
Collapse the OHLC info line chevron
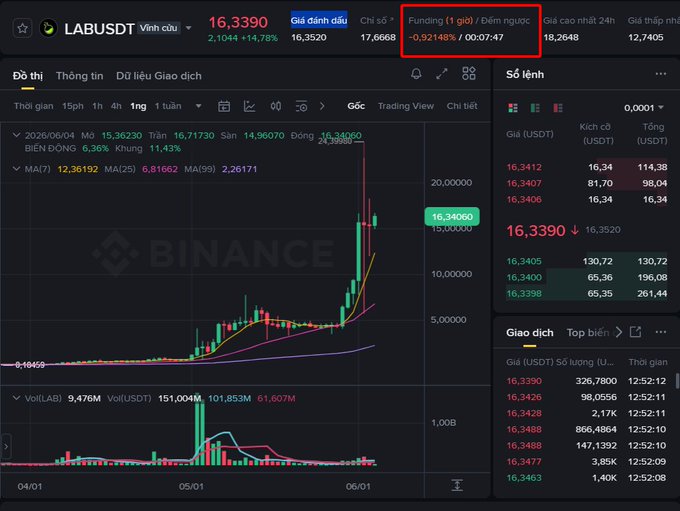click(16, 135)
